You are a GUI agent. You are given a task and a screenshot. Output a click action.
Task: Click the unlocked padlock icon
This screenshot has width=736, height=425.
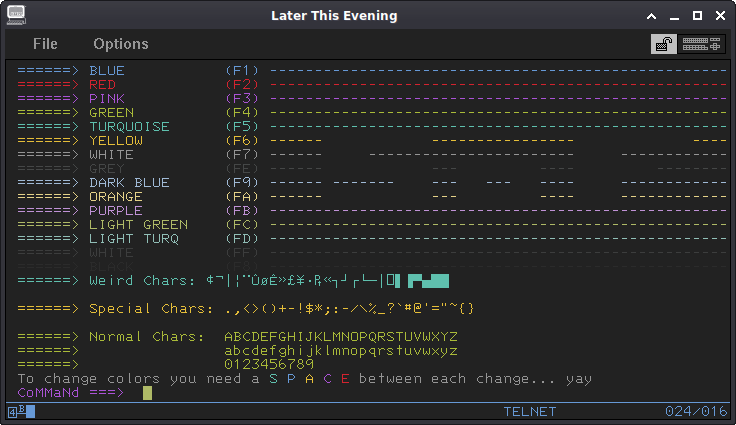click(664, 44)
